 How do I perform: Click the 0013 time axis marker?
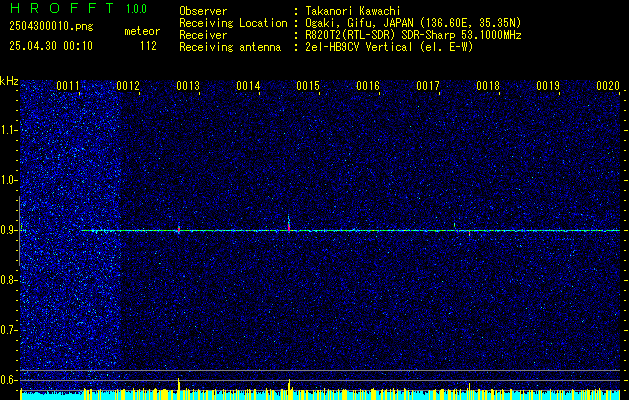click(188, 86)
